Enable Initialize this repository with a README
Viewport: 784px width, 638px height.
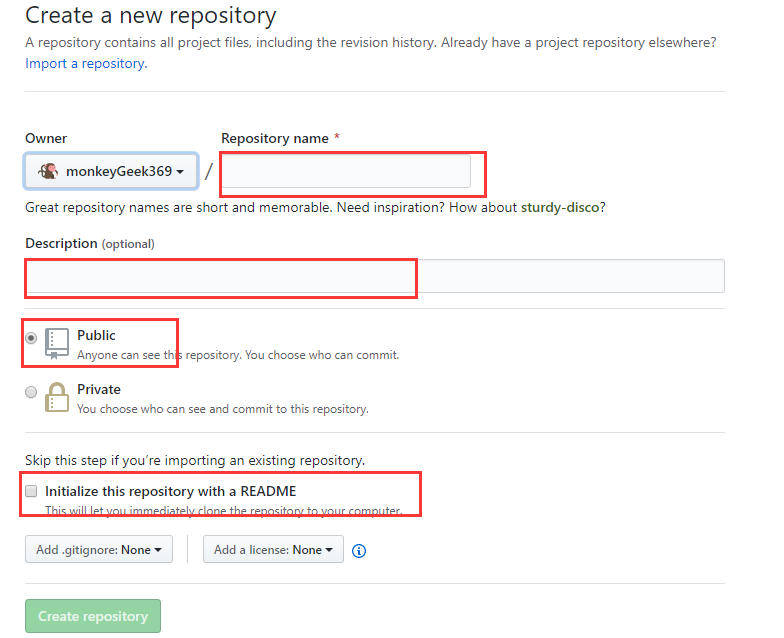click(31, 491)
